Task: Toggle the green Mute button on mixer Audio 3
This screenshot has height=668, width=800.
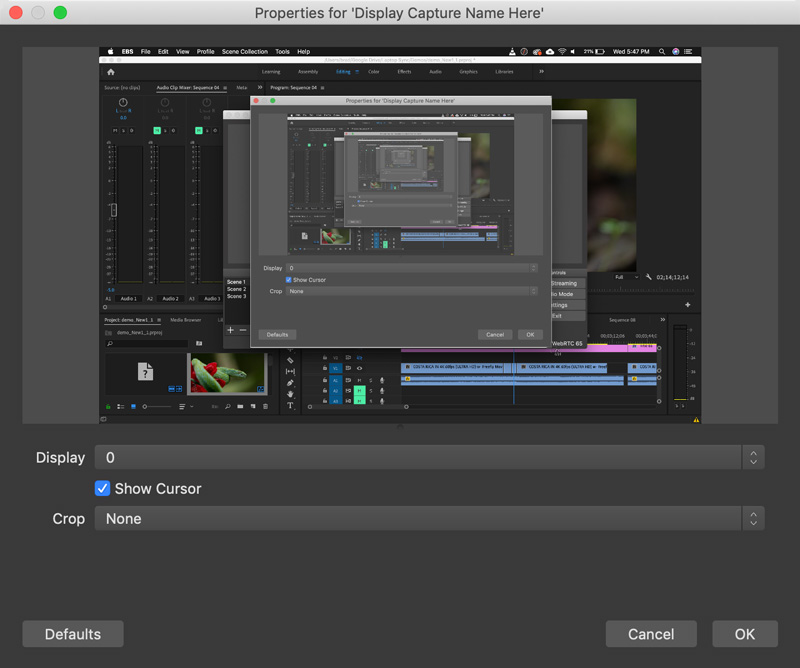Action: click(199, 131)
